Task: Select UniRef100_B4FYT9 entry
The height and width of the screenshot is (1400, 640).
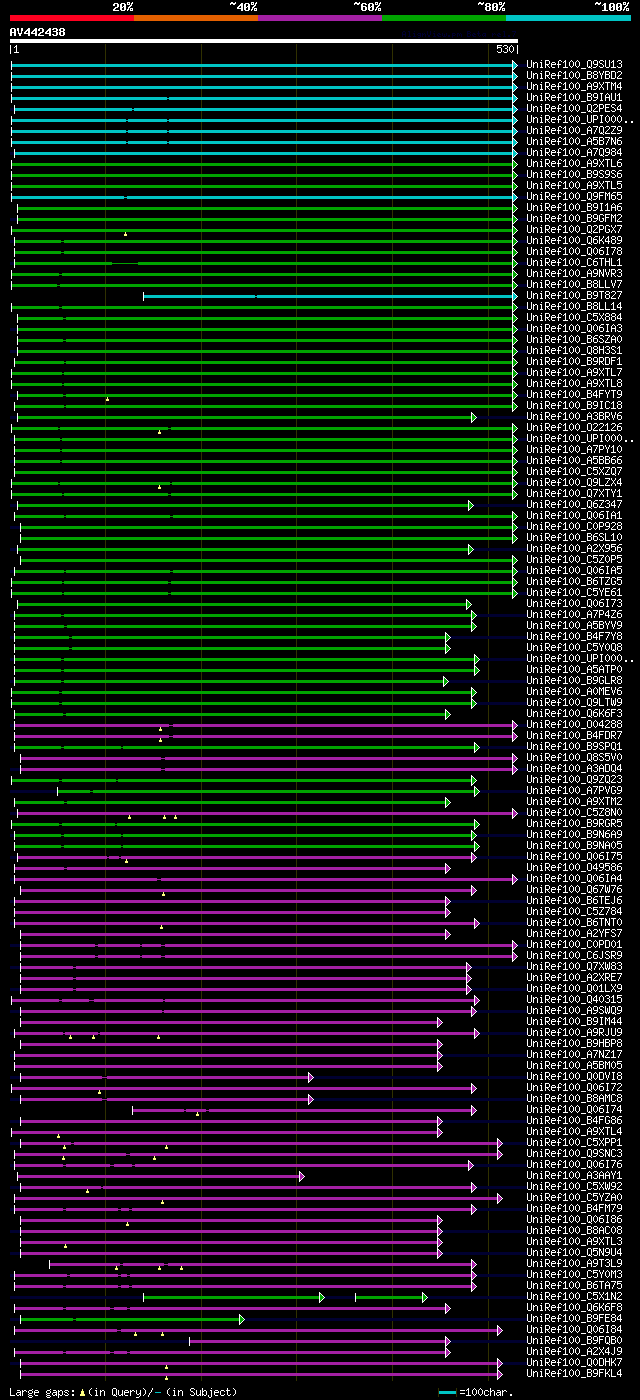Action: pos(574,394)
